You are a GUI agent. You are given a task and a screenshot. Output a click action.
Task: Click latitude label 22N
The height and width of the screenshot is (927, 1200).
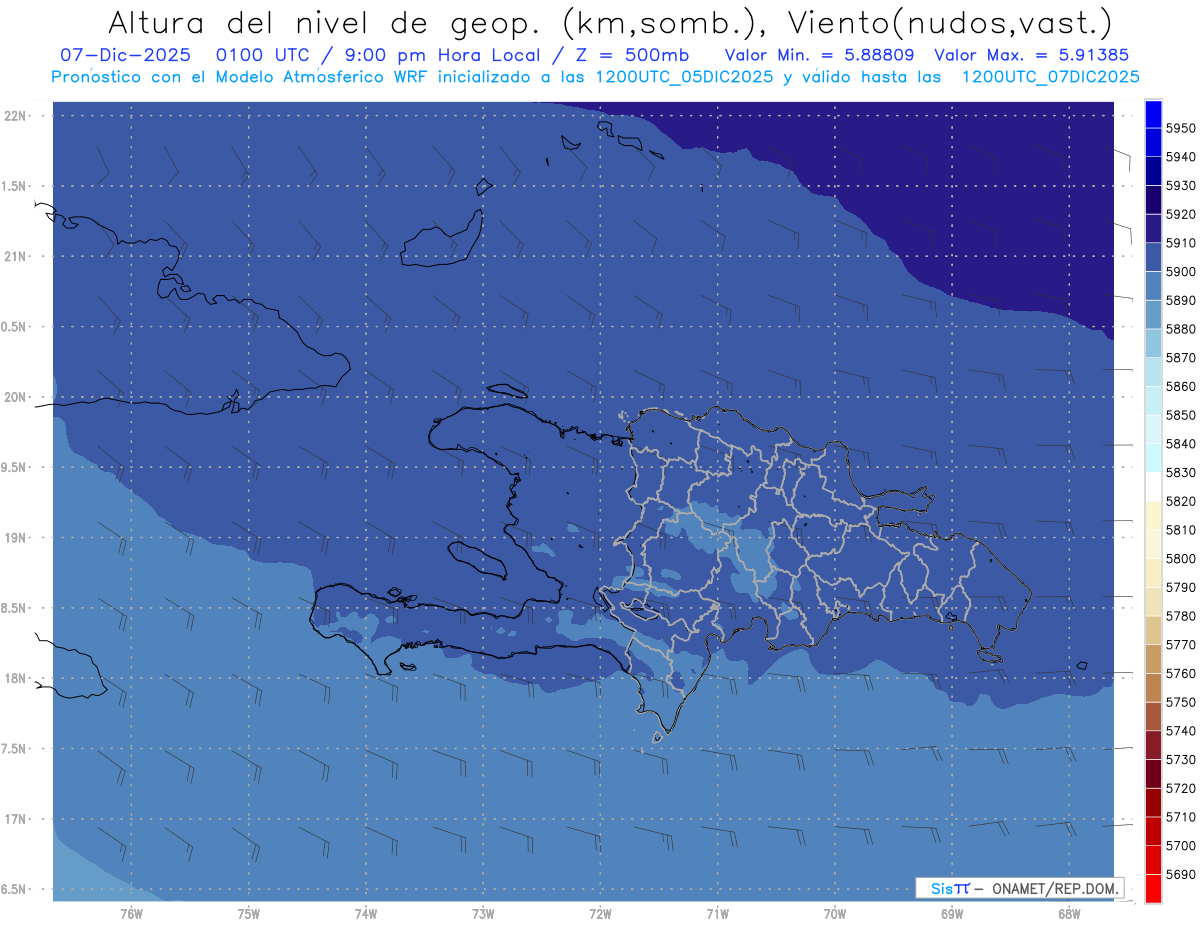[x=14, y=115]
